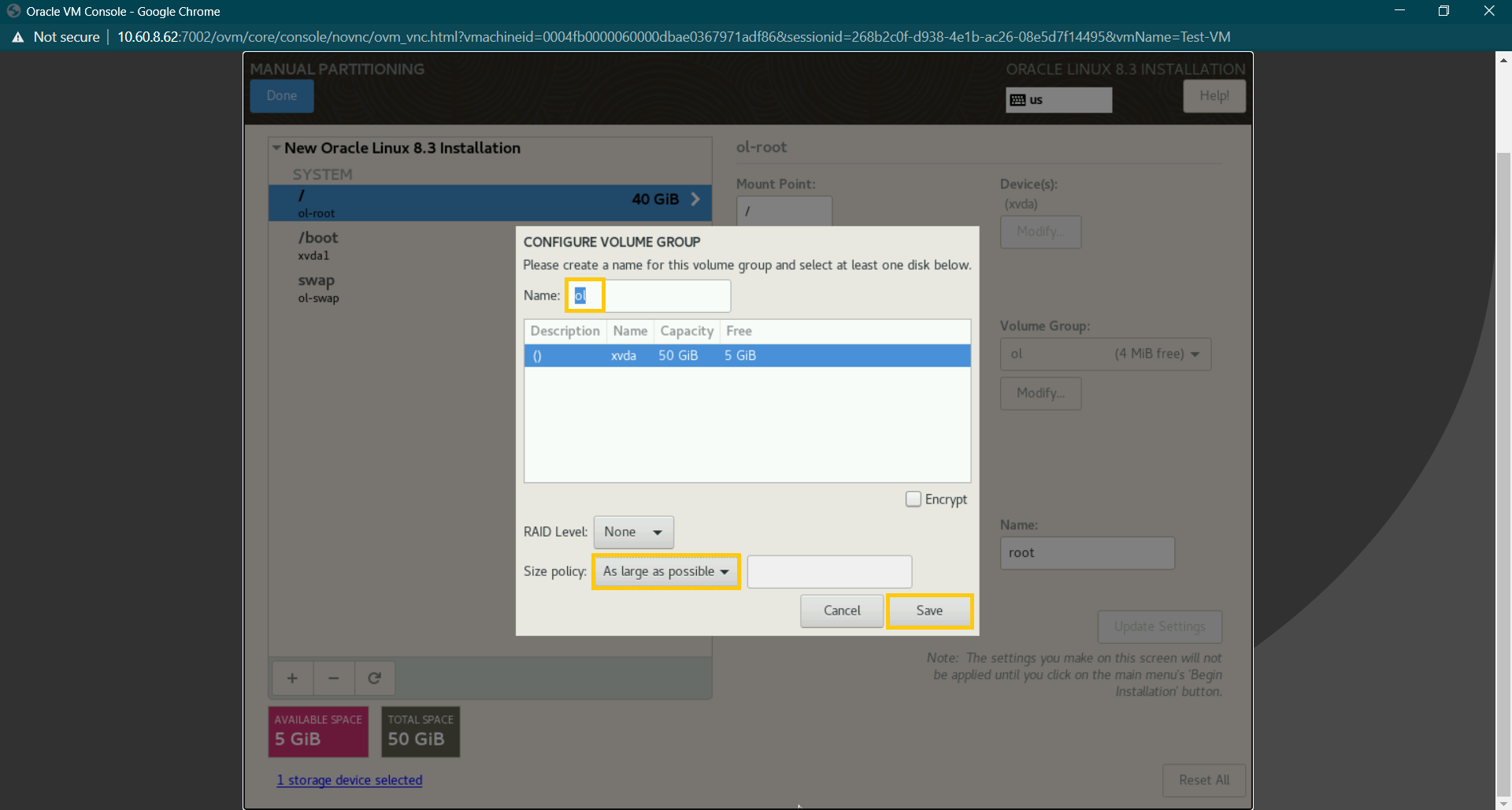1512x810 pixels.
Task: Sort by the Description column header
Action: pyautogui.click(x=565, y=331)
